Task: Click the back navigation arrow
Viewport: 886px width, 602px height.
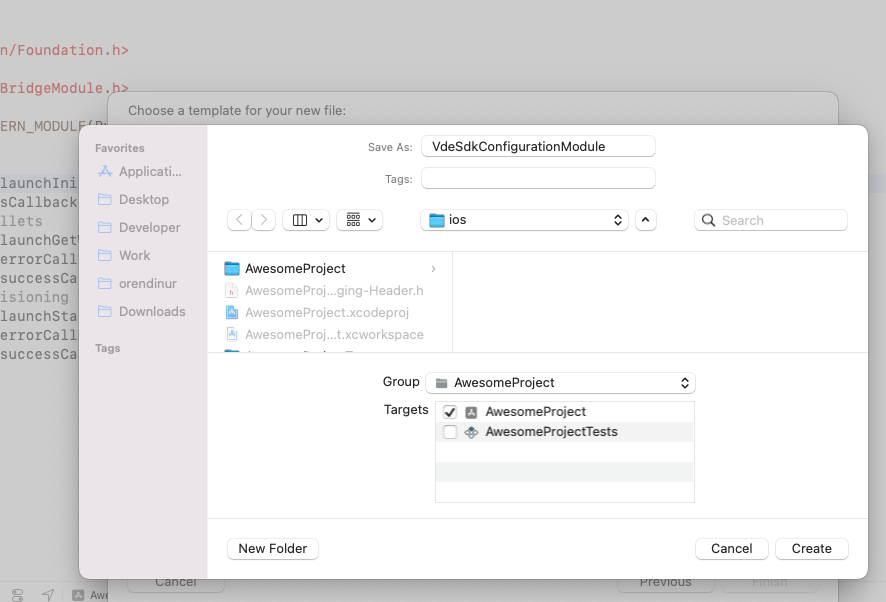Action: [x=239, y=220]
